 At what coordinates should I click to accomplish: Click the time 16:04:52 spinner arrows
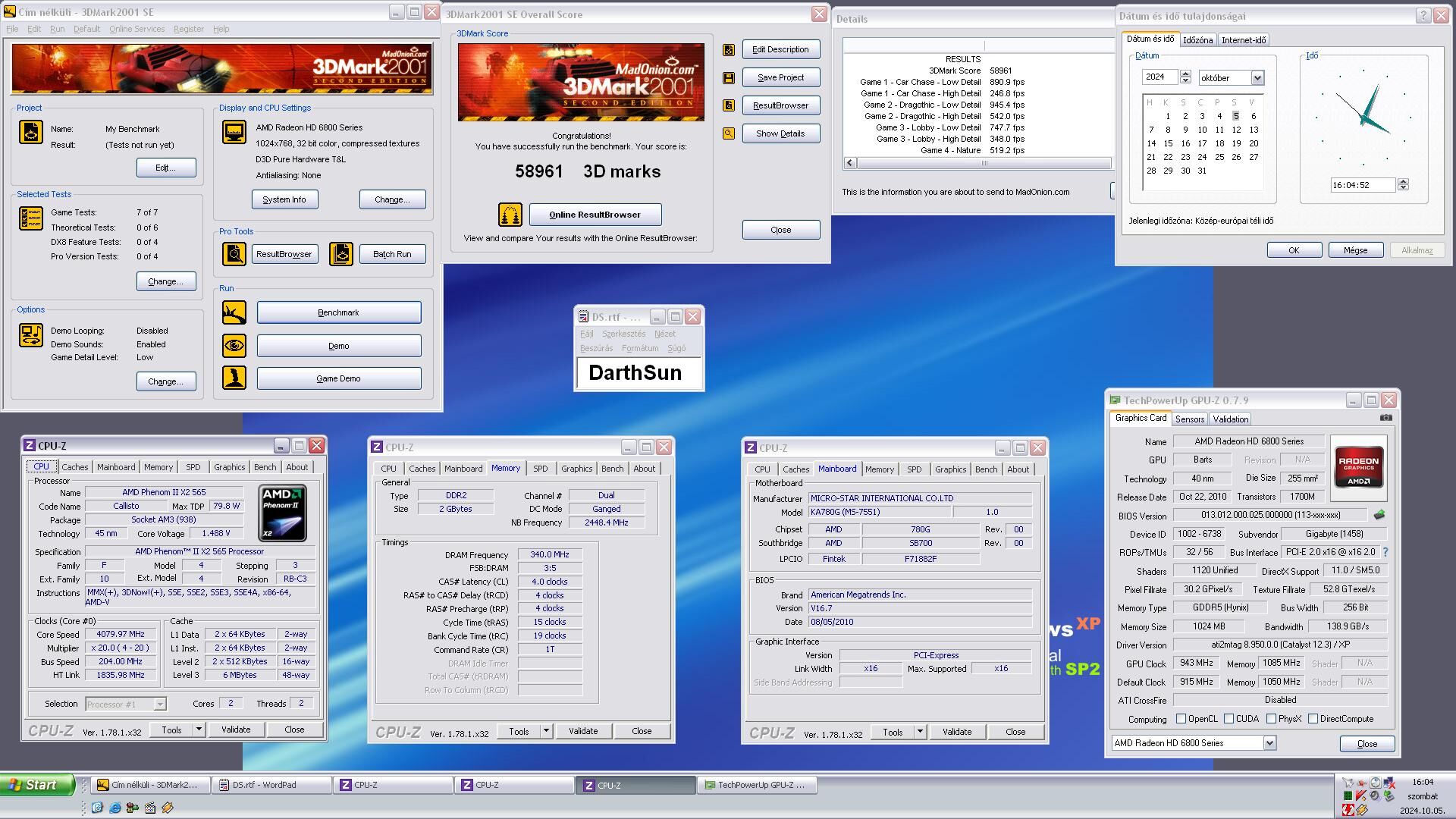(x=1403, y=185)
